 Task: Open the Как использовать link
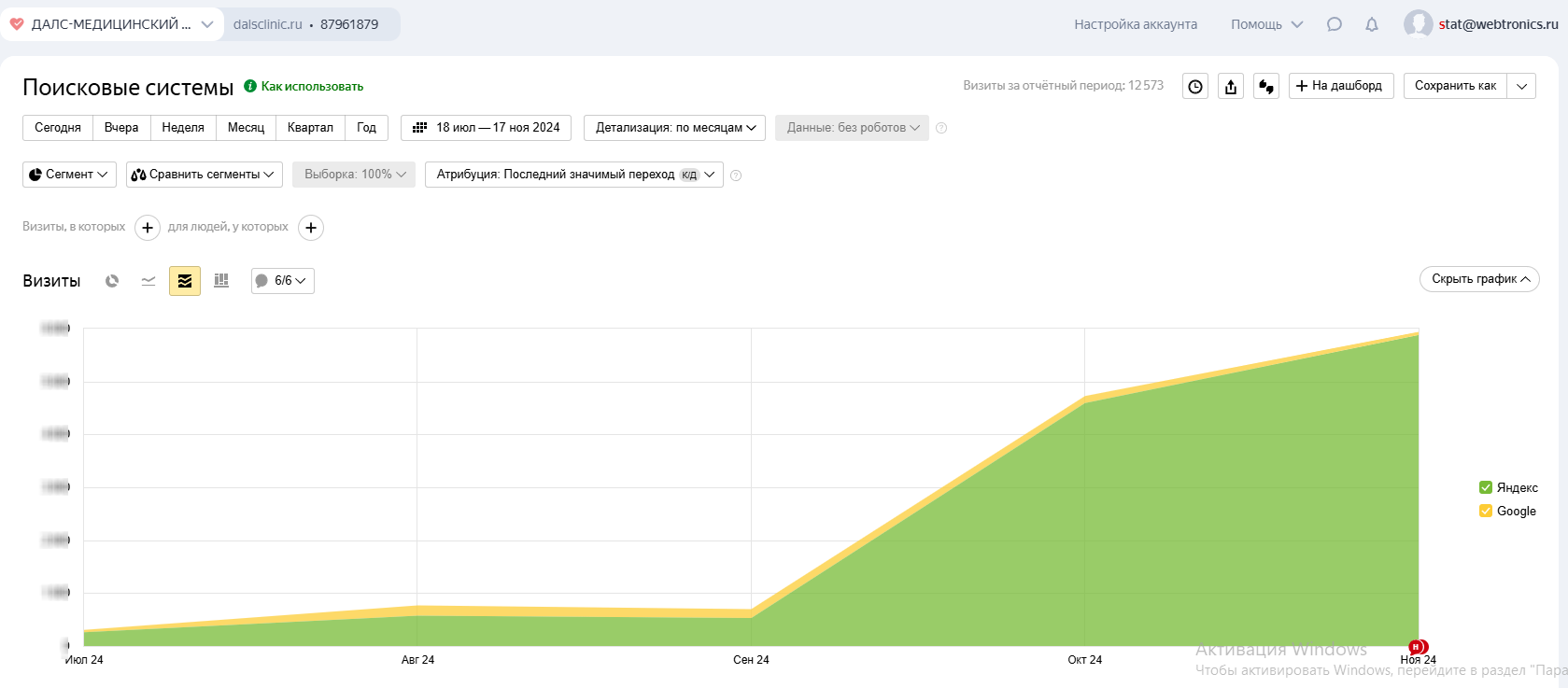pos(312,86)
